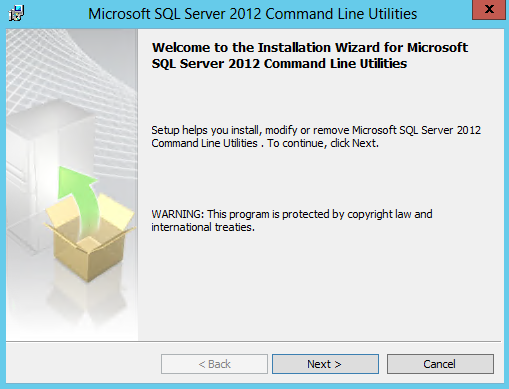
Task: Click the left banner image panel
Action: point(72,185)
